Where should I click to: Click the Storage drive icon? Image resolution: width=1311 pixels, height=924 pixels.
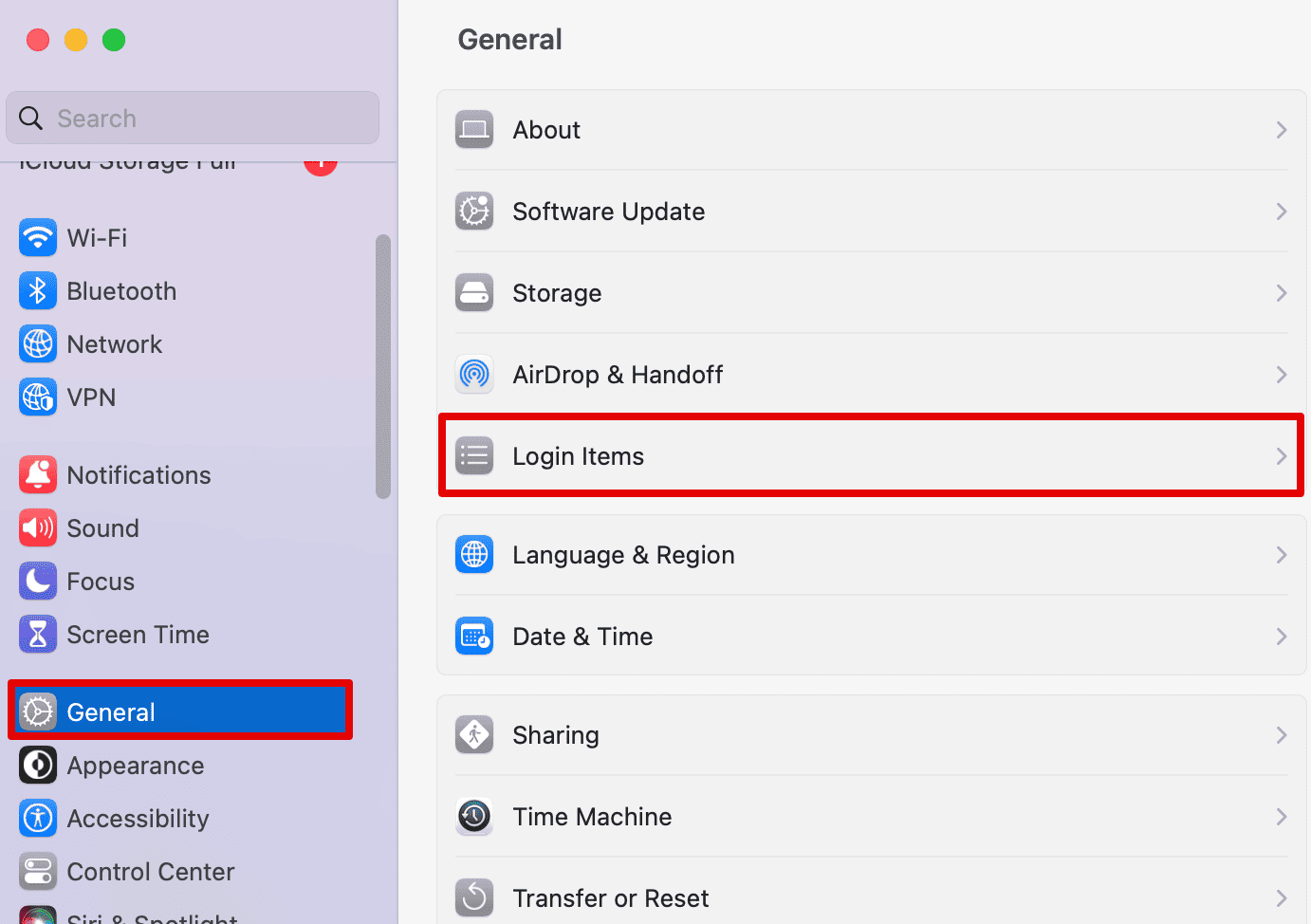tap(474, 293)
